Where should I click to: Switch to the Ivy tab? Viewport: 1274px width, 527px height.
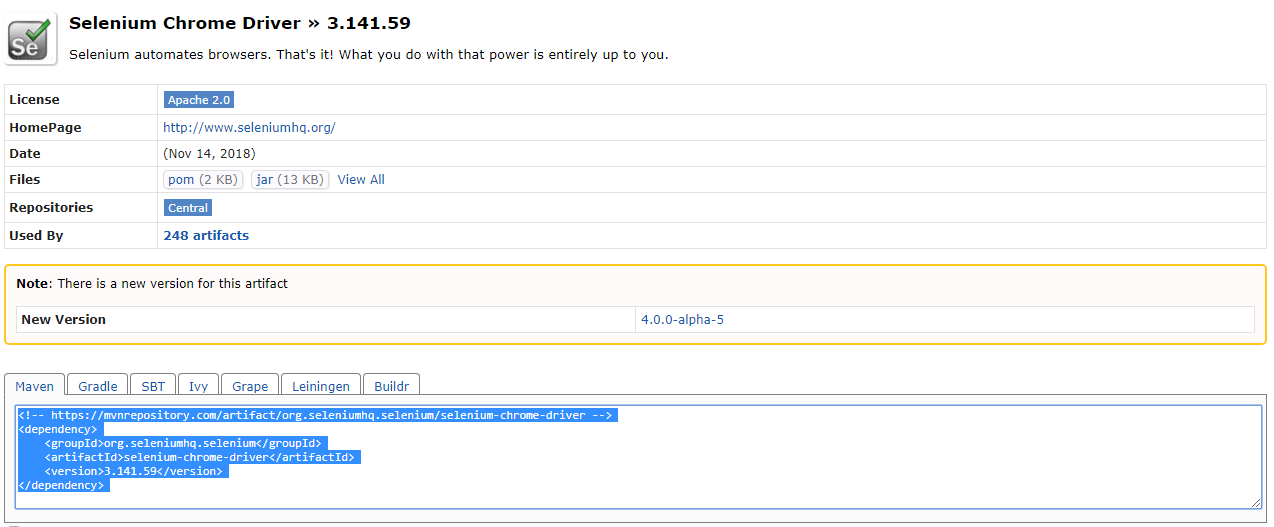(x=199, y=386)
